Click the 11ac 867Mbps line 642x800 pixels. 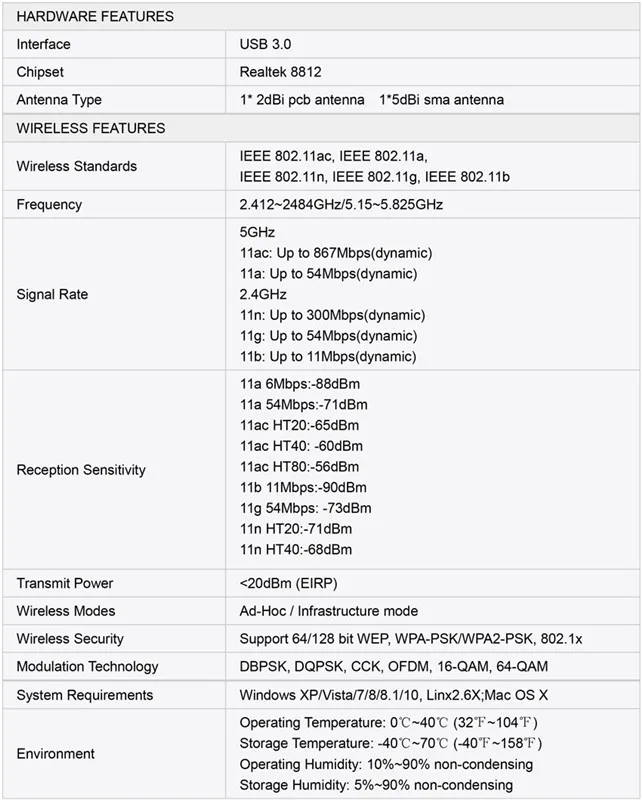coord(336,253)
